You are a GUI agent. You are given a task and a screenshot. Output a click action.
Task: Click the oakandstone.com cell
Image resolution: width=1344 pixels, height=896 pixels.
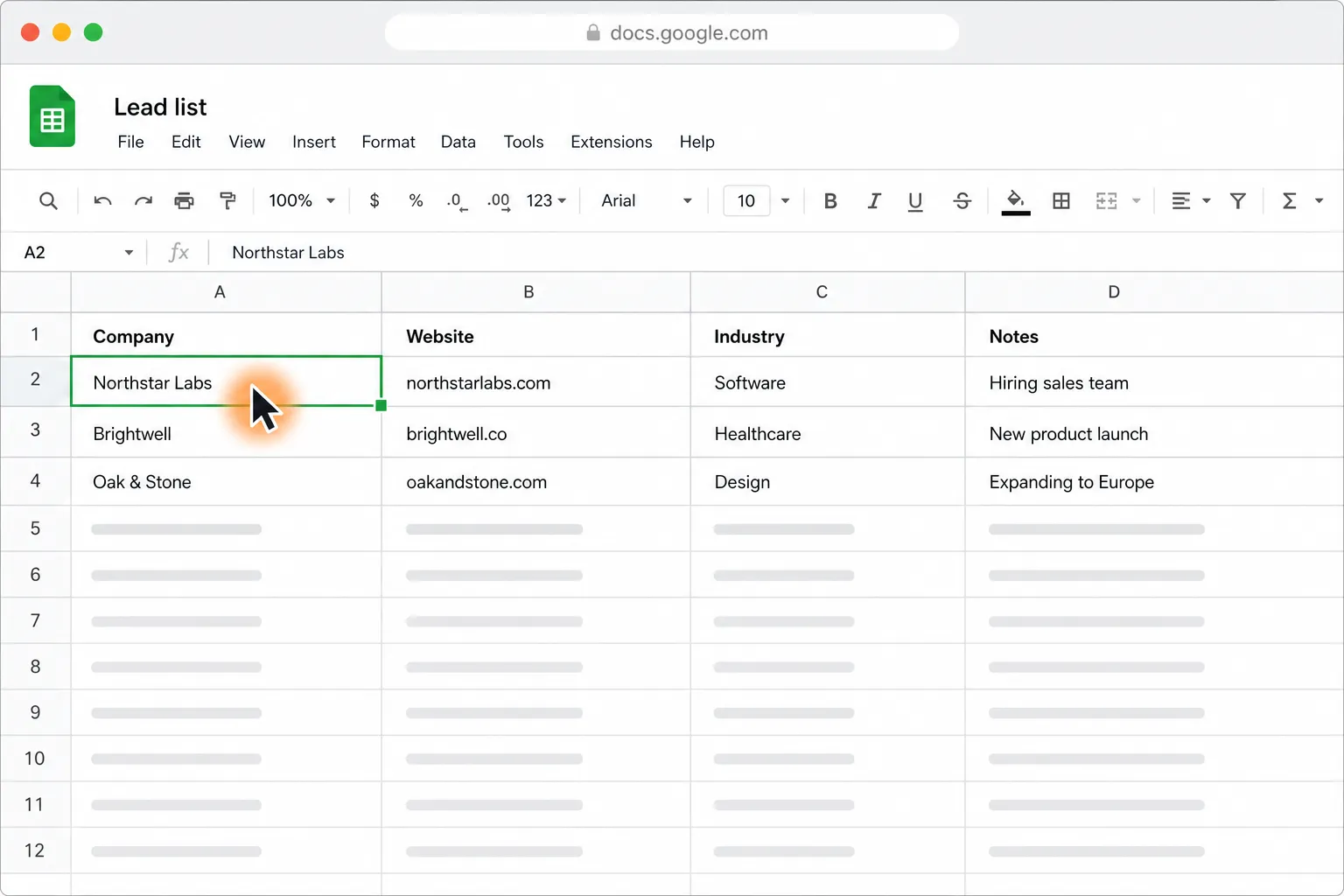click(536, 482)
